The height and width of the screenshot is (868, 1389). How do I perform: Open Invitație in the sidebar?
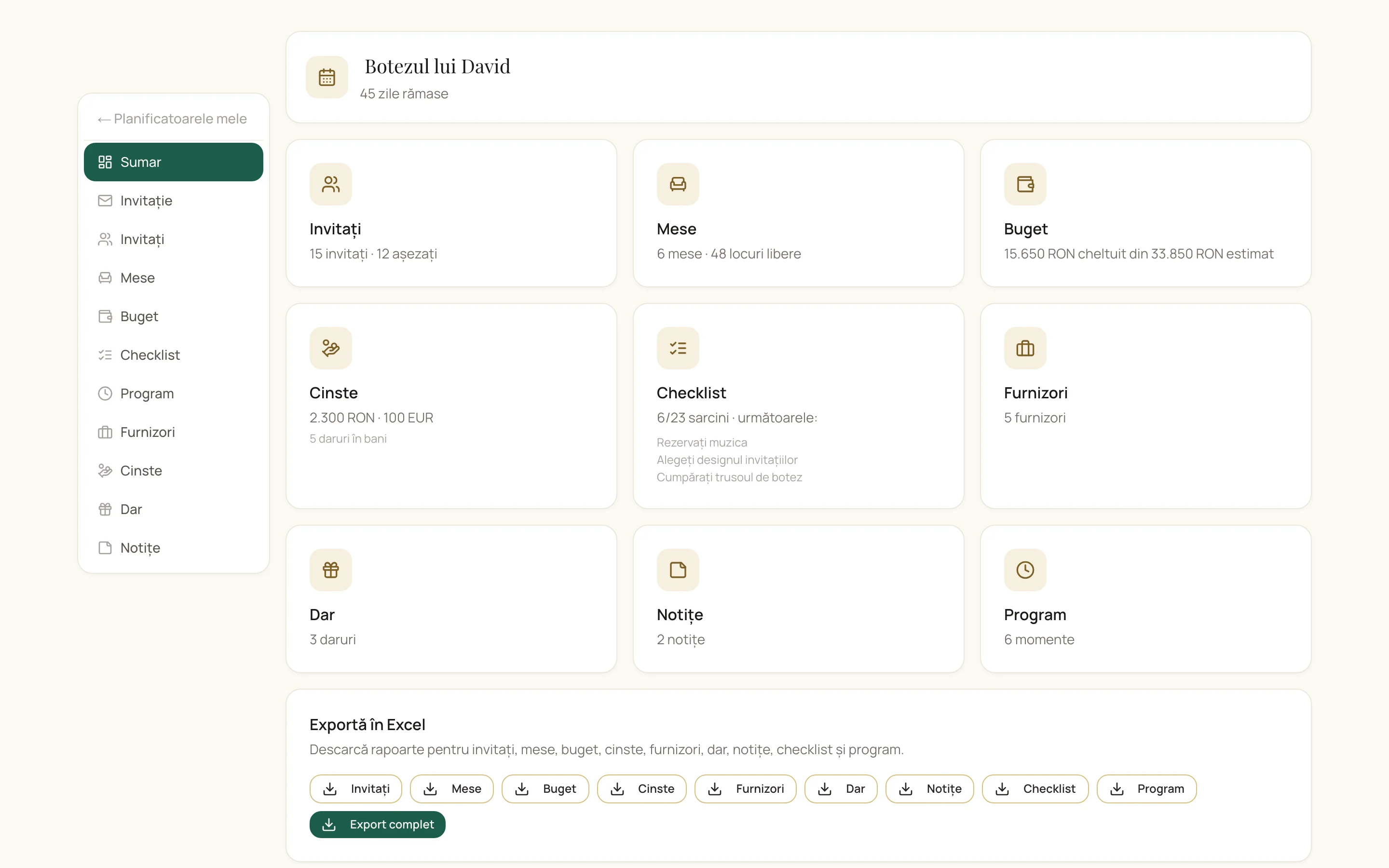173,200
